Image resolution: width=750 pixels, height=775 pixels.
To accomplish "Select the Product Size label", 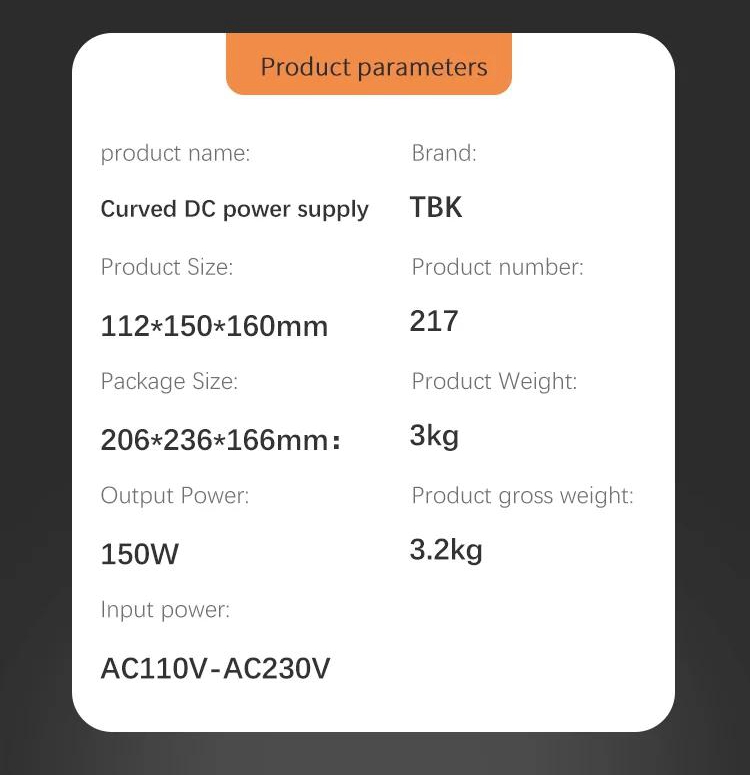I will click(x=167, y=267).
